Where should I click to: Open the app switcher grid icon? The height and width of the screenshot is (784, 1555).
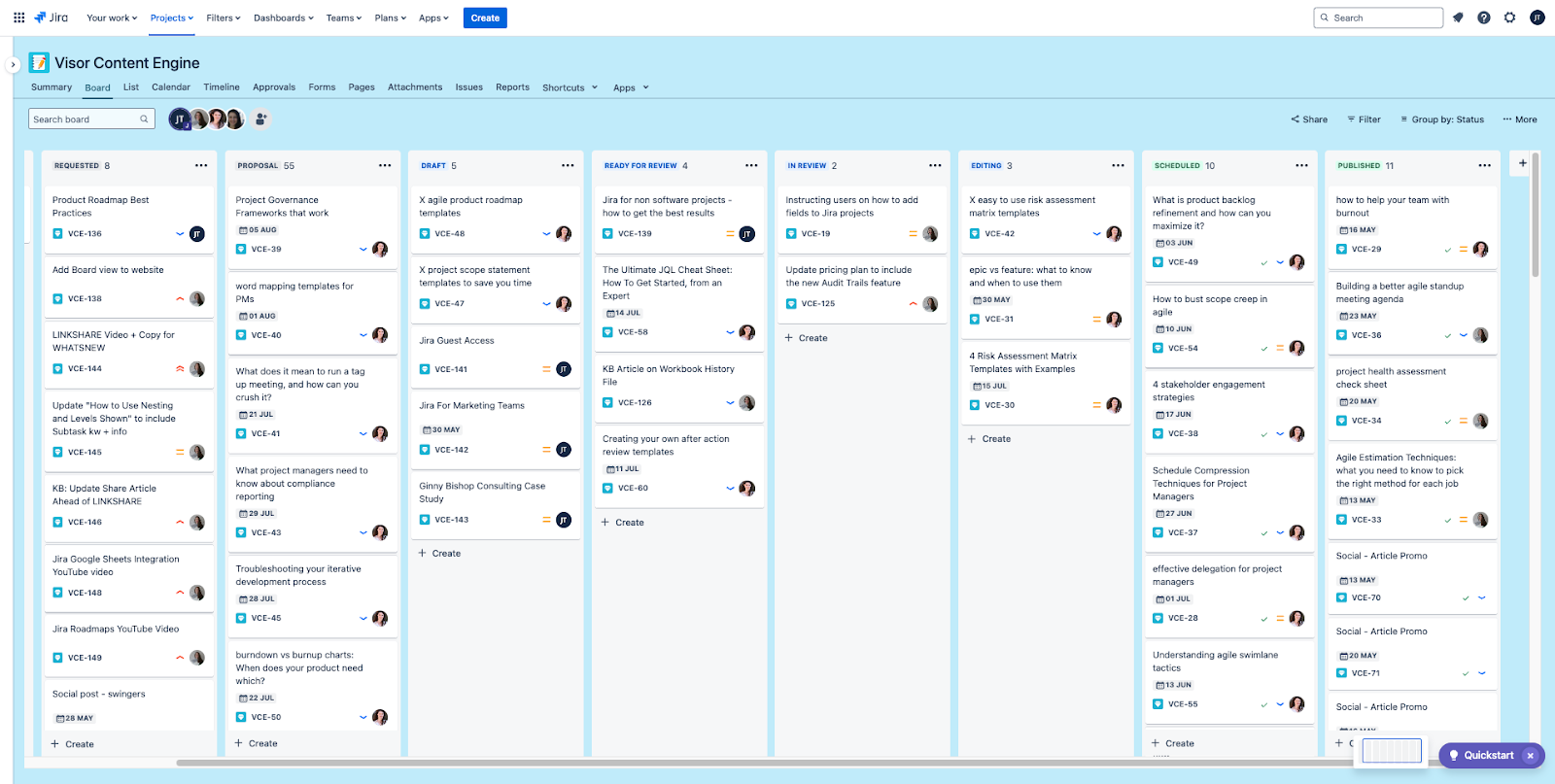click(x=18, y=17)
